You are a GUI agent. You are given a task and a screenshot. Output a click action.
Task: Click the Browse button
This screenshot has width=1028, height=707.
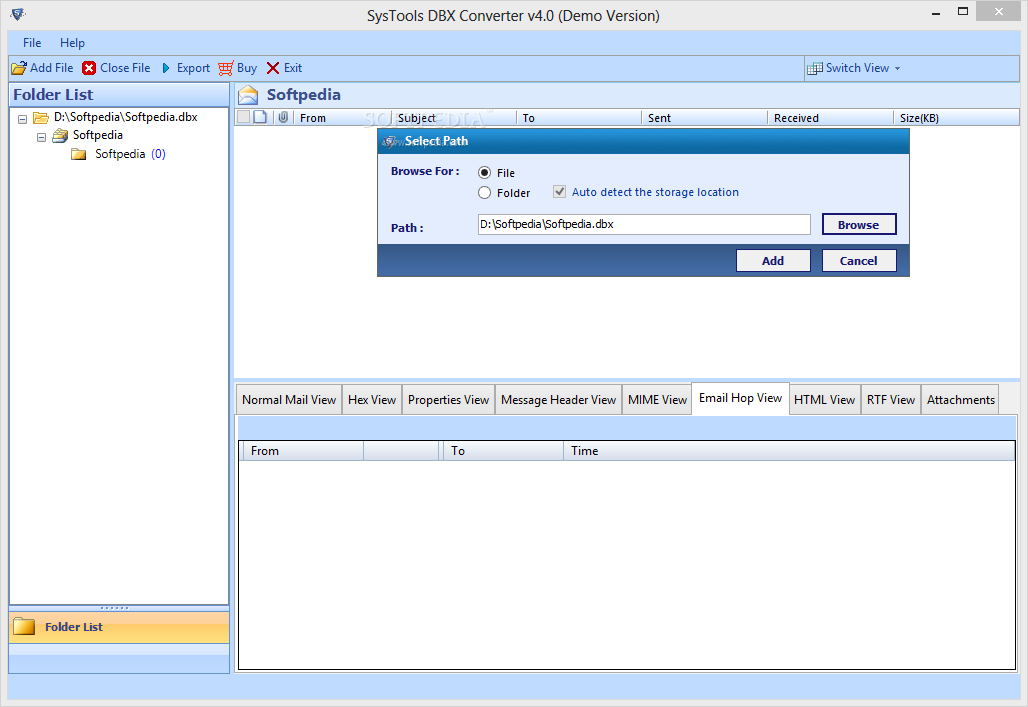[859, 224]
